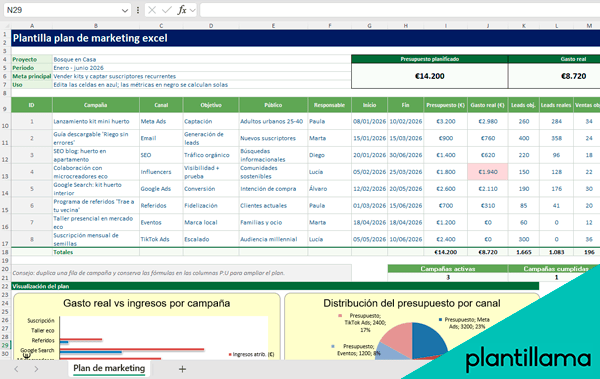Click the Canal column header
The width and height of the screenshot is (600, 379).
tap(161, 105)
